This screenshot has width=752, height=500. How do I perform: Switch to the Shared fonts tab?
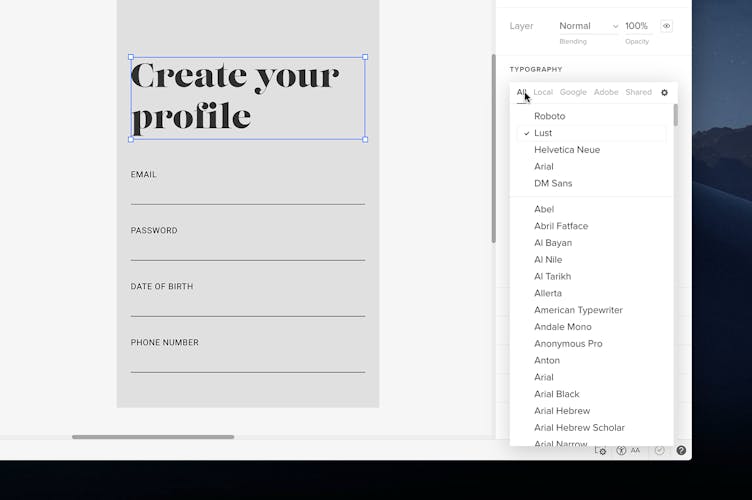(x=638, y=92)
